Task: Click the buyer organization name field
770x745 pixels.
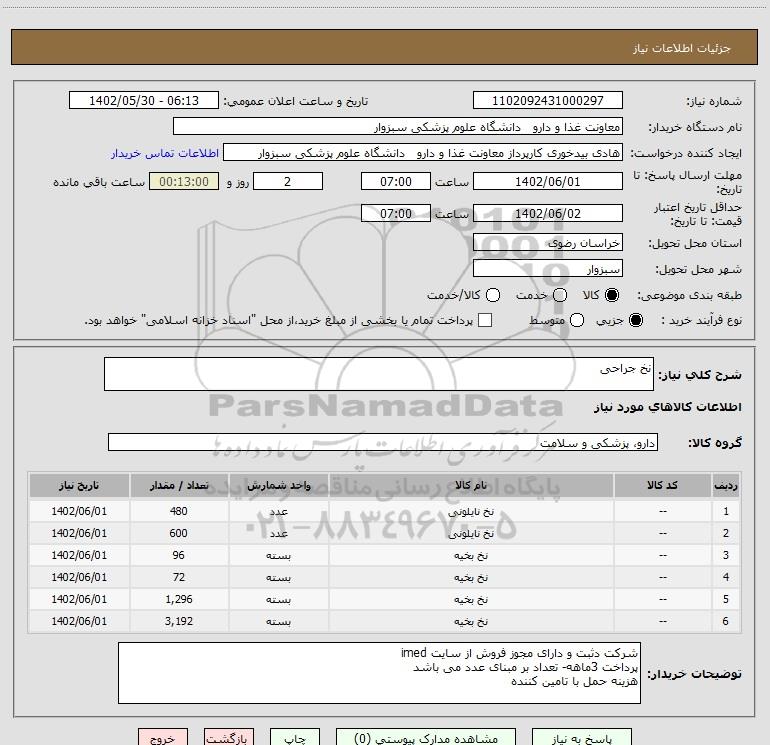Action: [x=398, y=126]
